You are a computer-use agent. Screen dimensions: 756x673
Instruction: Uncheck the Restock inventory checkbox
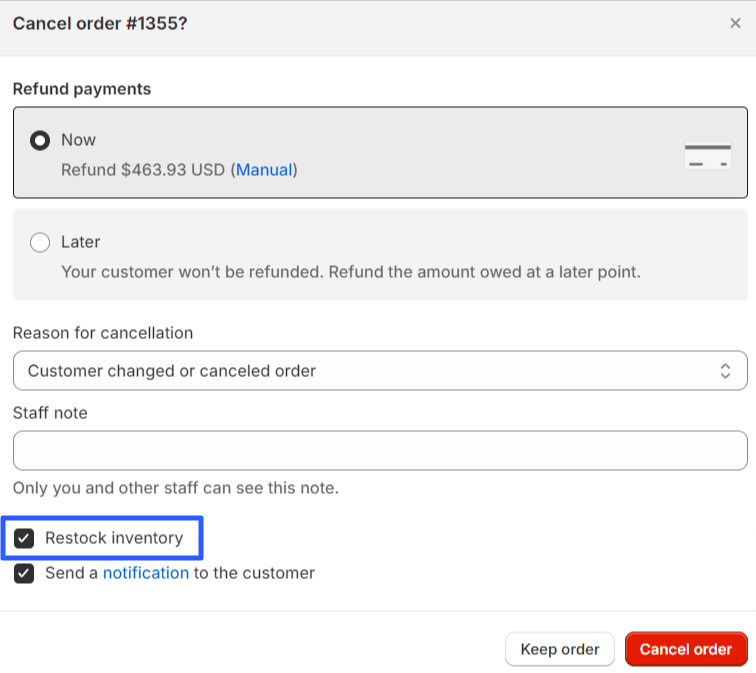24,538
